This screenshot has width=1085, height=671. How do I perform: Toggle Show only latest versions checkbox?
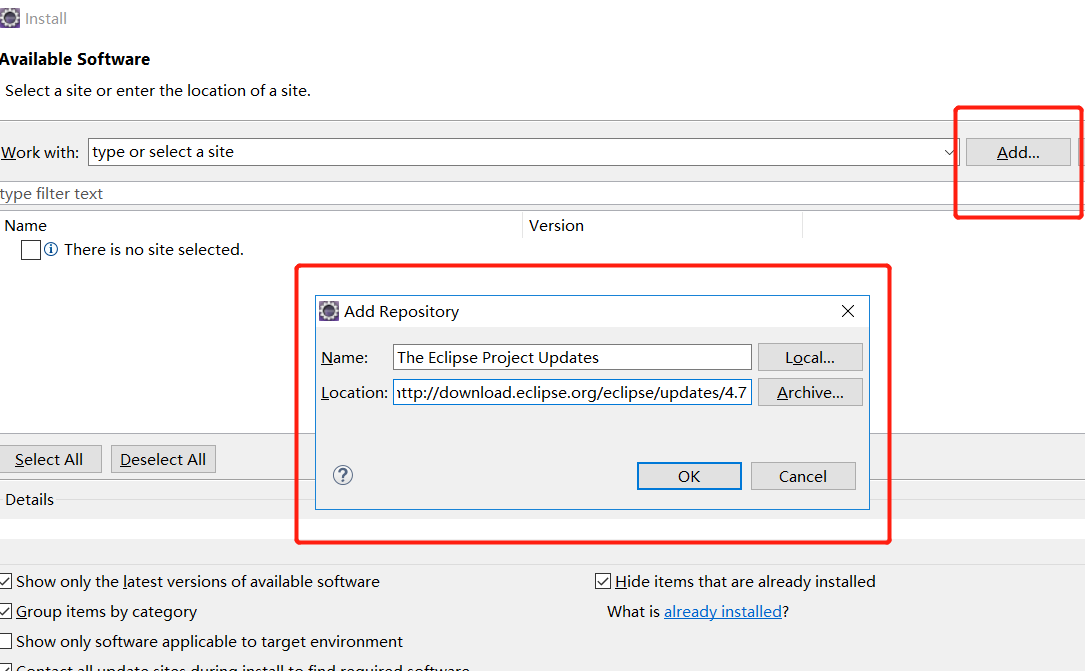point(6,581)
